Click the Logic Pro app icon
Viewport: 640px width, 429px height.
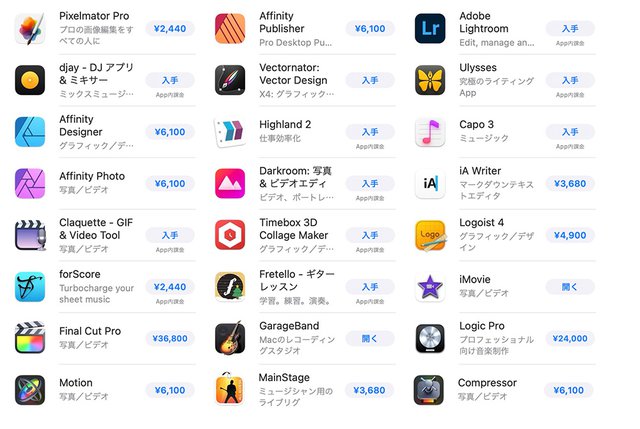430,338
